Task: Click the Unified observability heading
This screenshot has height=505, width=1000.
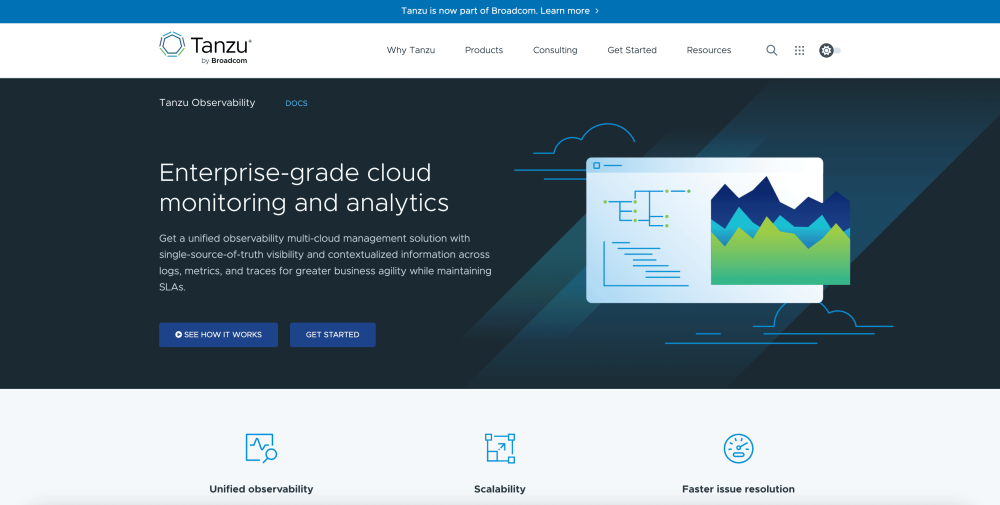Action: coord(261,489)
